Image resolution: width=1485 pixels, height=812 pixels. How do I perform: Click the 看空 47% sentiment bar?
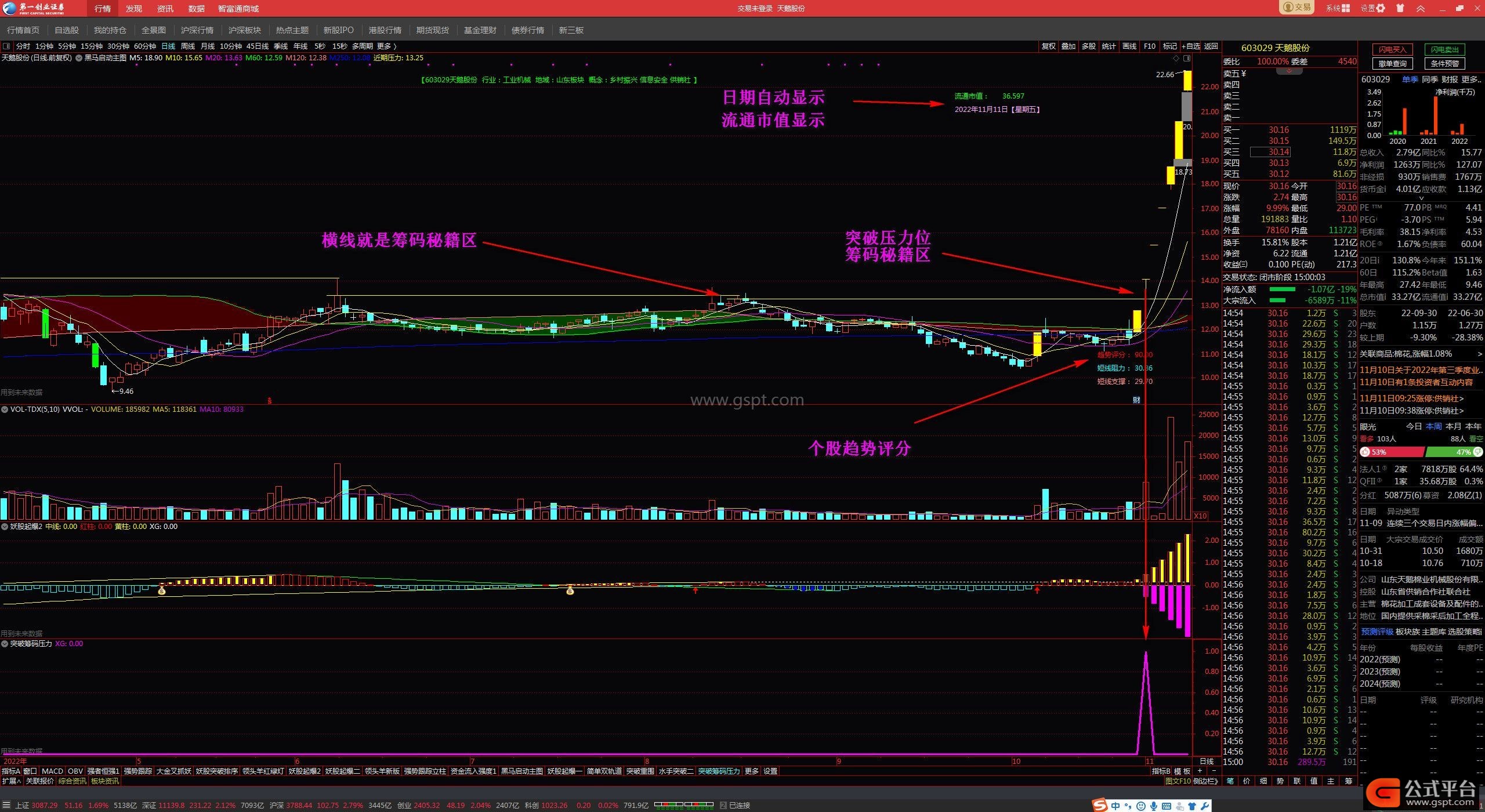[x=1454, y=452]
